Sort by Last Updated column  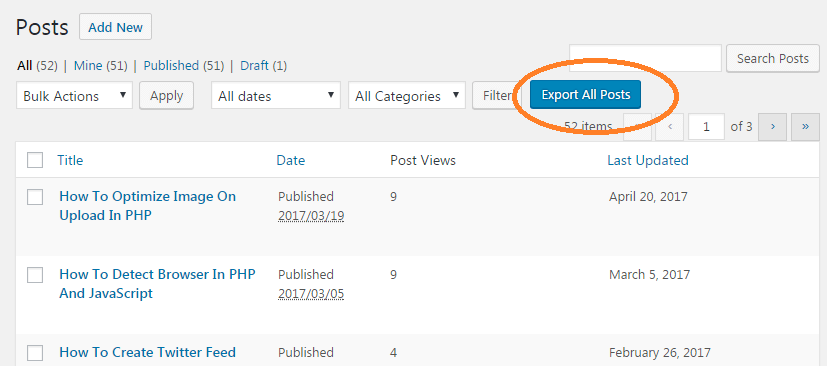click(648, 160)
